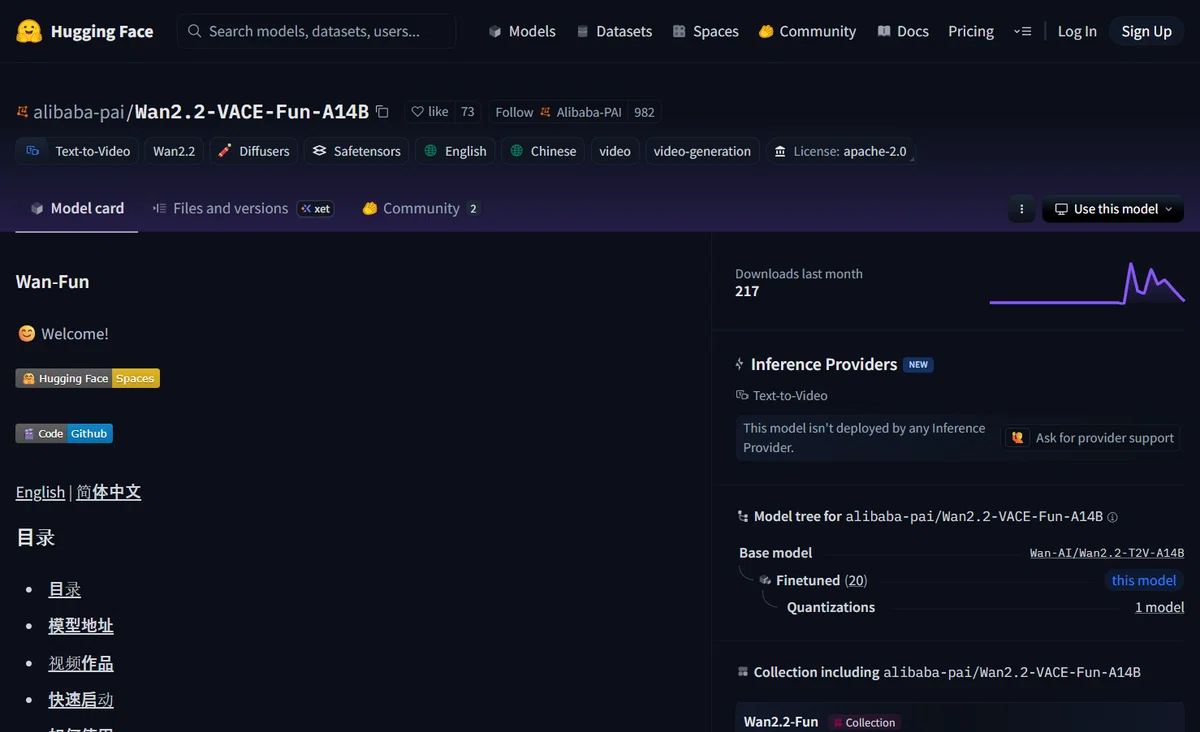Open the 快速启动 link

pyautogui.click(x=81, y=700)
